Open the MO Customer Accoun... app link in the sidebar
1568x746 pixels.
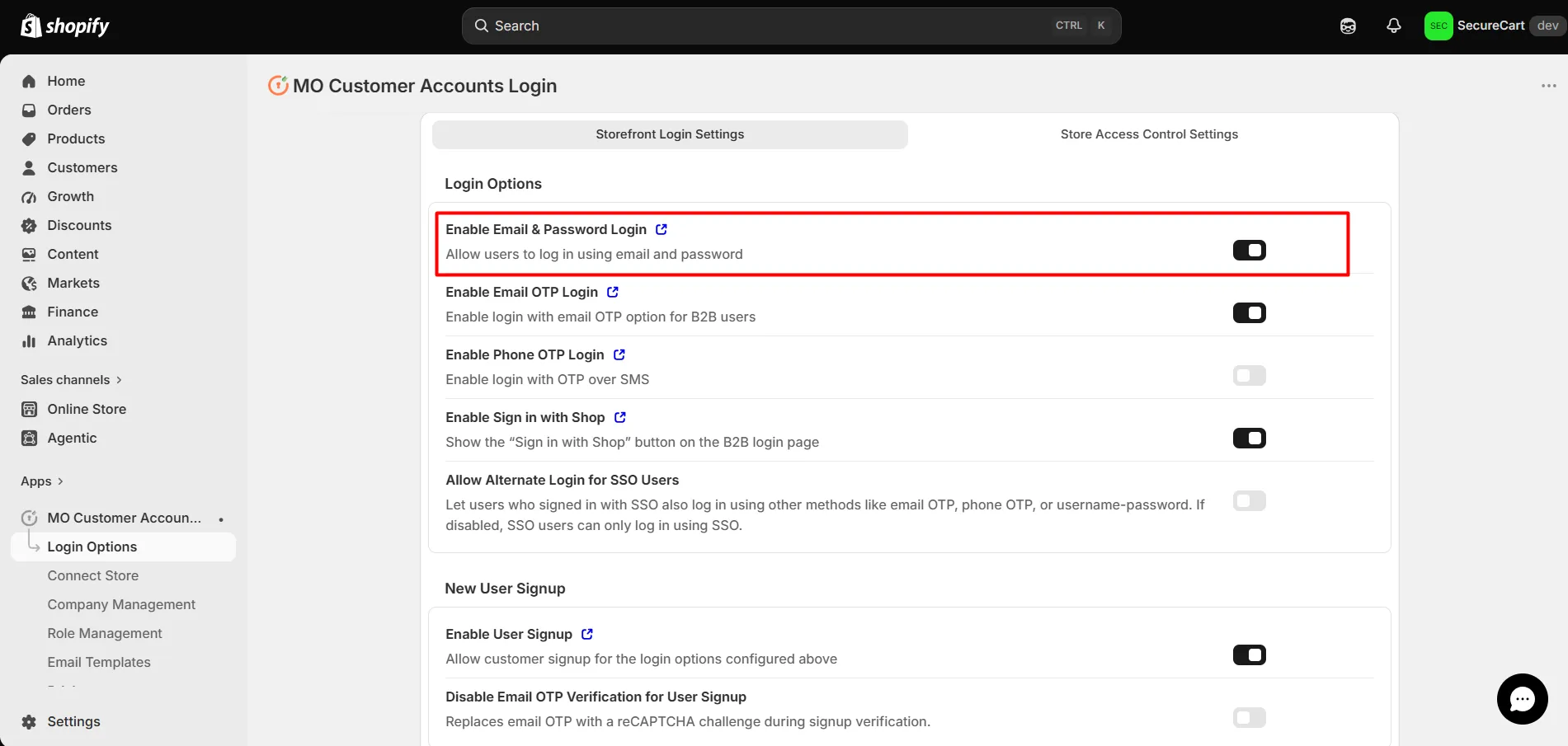coord(125,518)
